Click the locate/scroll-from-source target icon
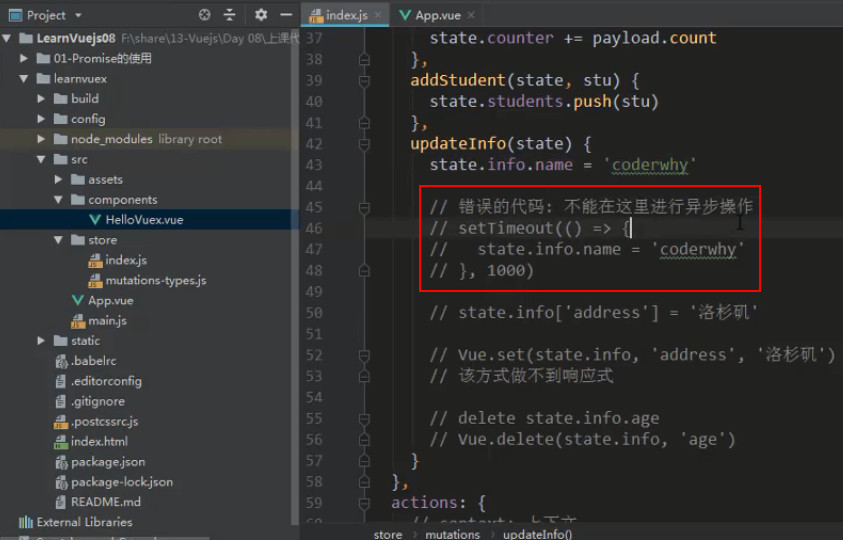Viewport: 843px width, 540px height. (x=204, y=15)
